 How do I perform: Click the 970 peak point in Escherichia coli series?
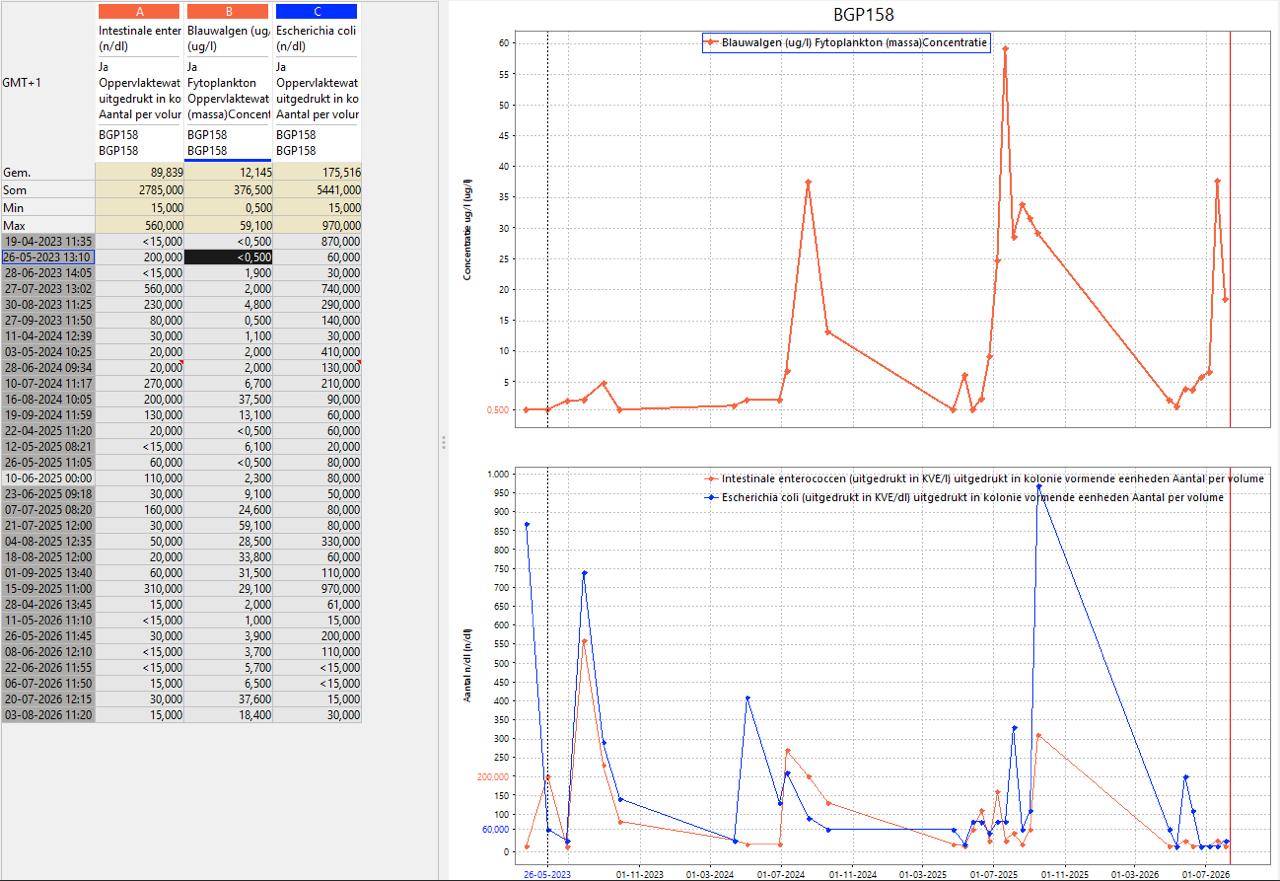click(1039, 487)
